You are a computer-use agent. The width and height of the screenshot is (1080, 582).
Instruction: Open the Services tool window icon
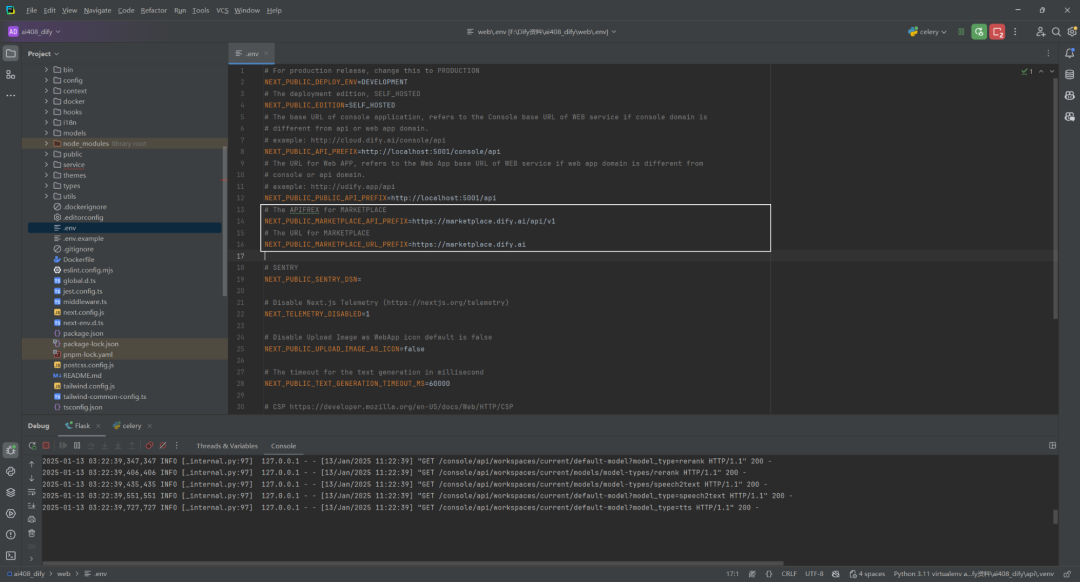point(10,514)
